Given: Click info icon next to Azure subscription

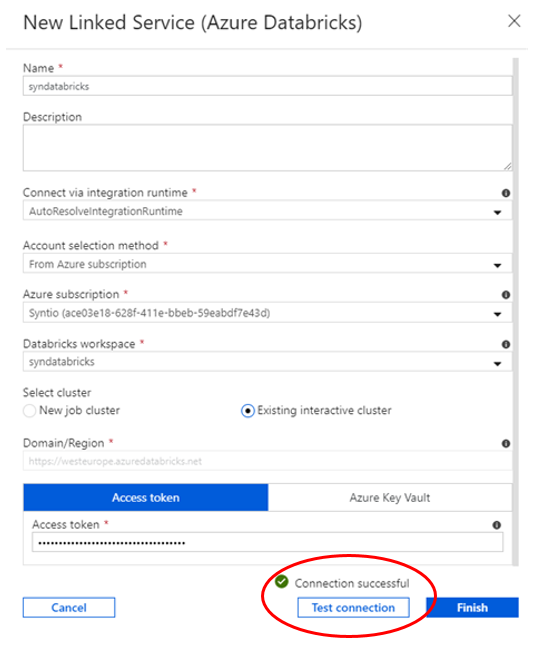Looking at the screenshot, I should [506, 295].
